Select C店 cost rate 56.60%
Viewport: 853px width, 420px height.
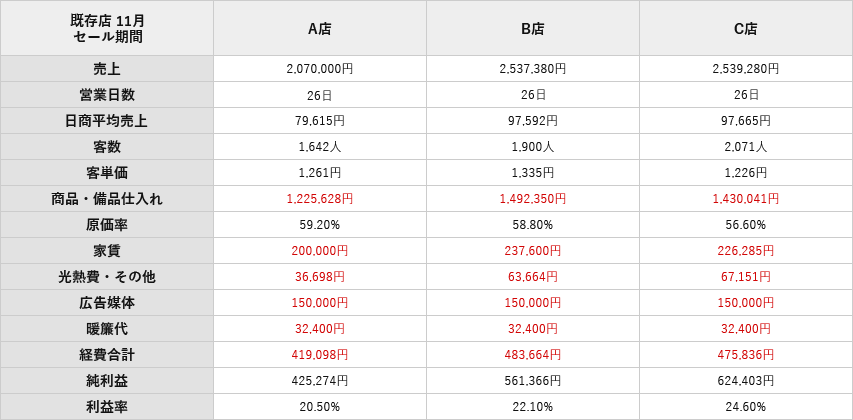746,225
